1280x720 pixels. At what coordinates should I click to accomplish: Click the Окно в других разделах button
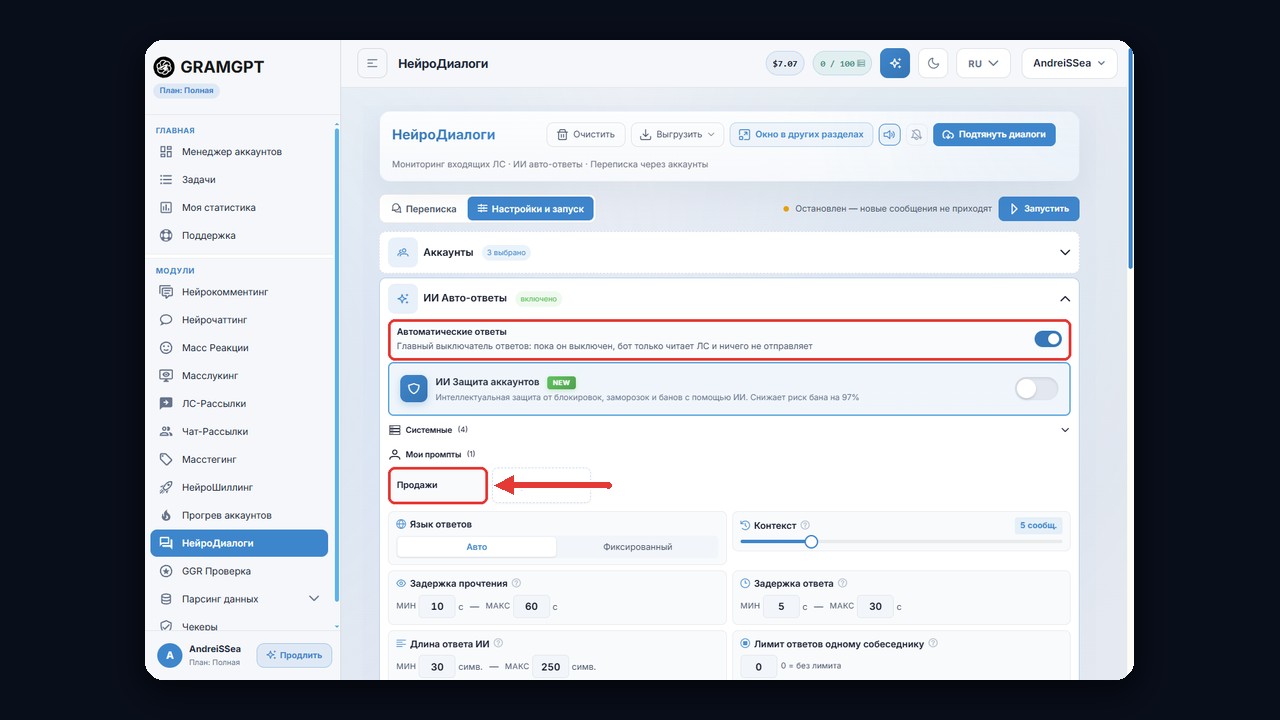[801, 134]
